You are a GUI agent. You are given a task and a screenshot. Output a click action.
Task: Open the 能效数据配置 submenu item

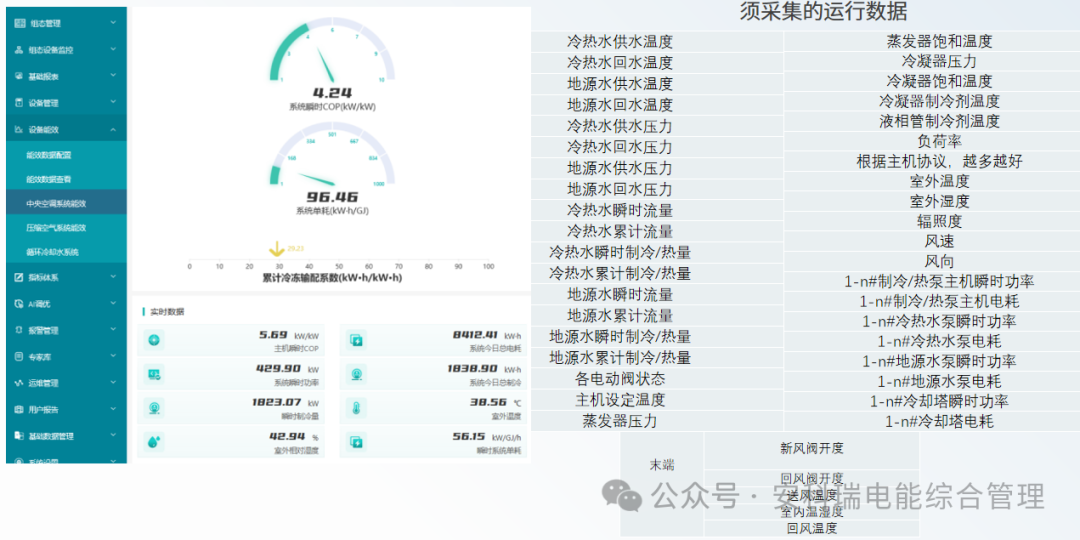[x=66, y=156]
